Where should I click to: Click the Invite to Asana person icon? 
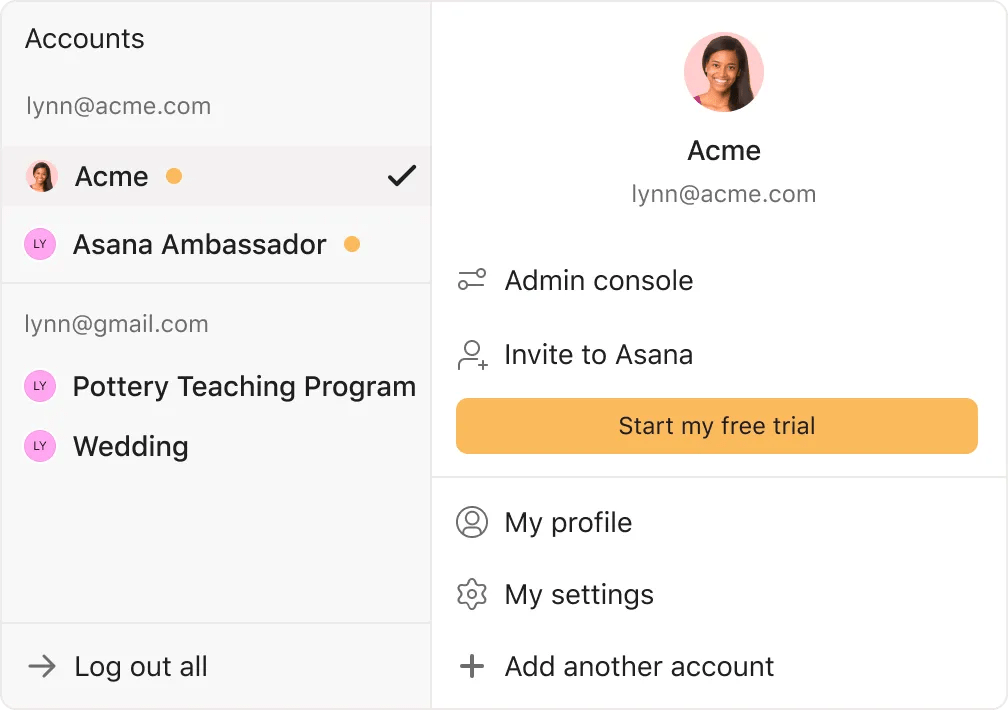472,355
